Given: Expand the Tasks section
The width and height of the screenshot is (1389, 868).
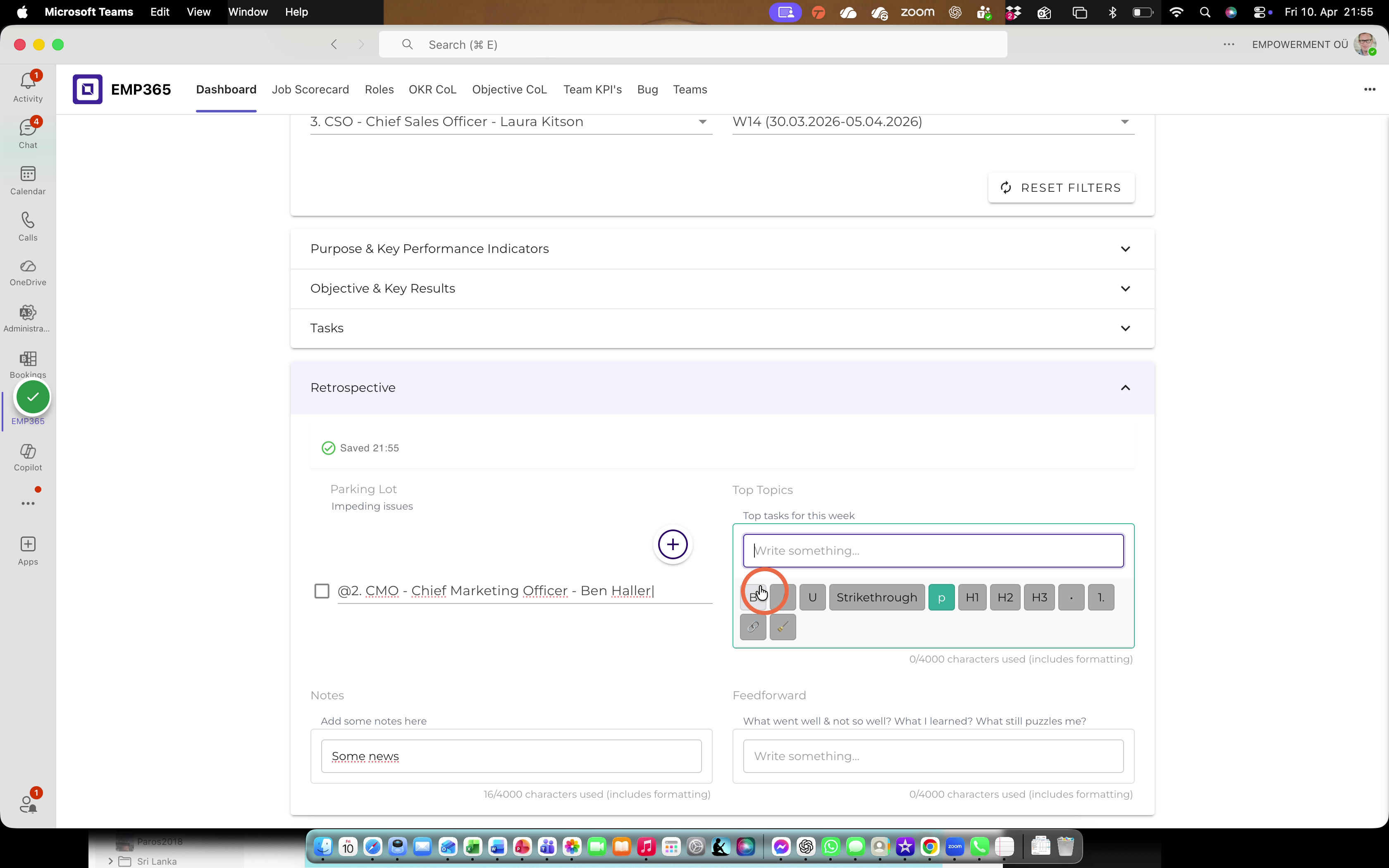Looking at the screenshot, I should (722, 328).
